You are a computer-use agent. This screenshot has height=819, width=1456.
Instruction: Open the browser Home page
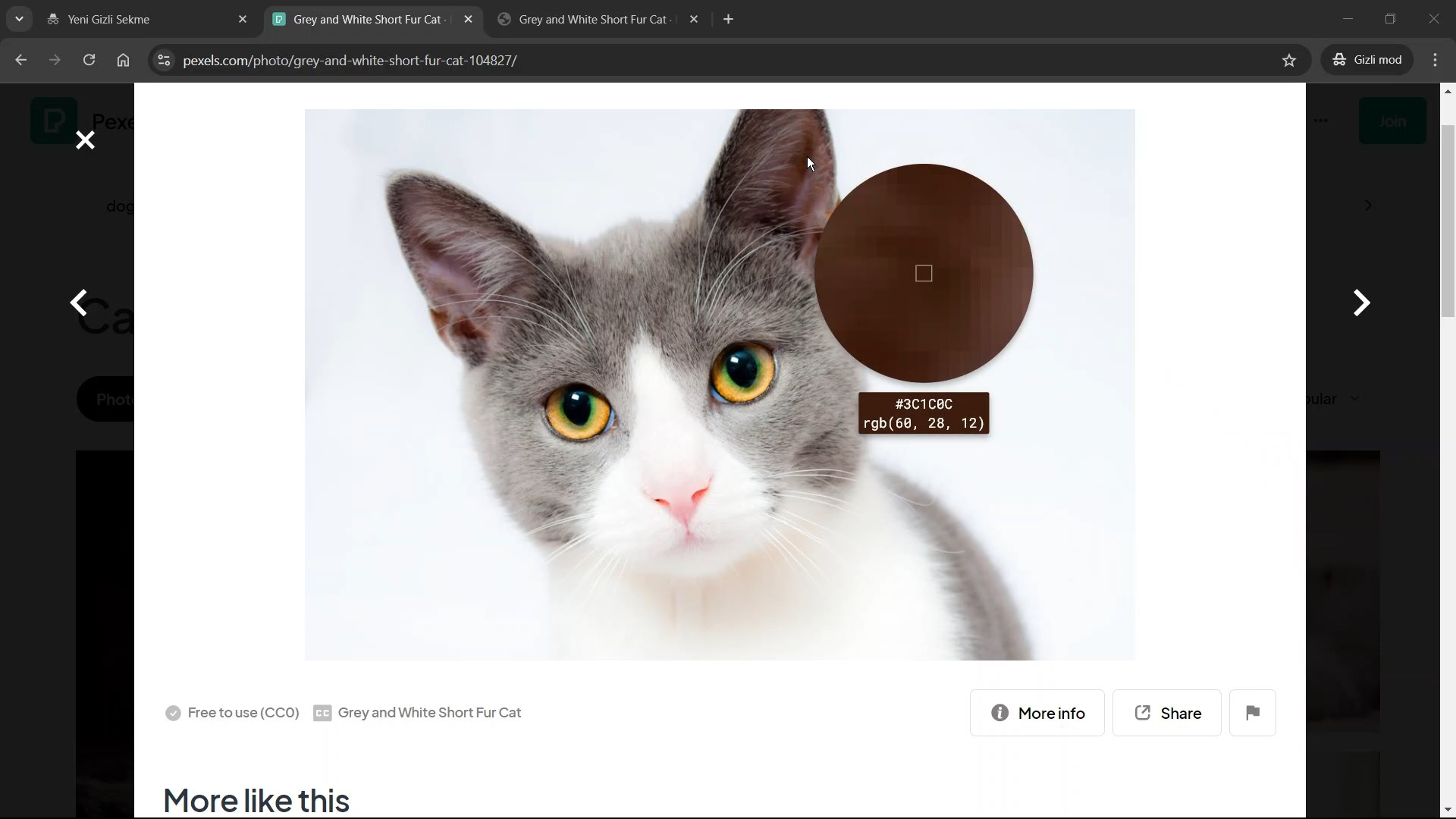pyautogui.click(x=124, y=60)
